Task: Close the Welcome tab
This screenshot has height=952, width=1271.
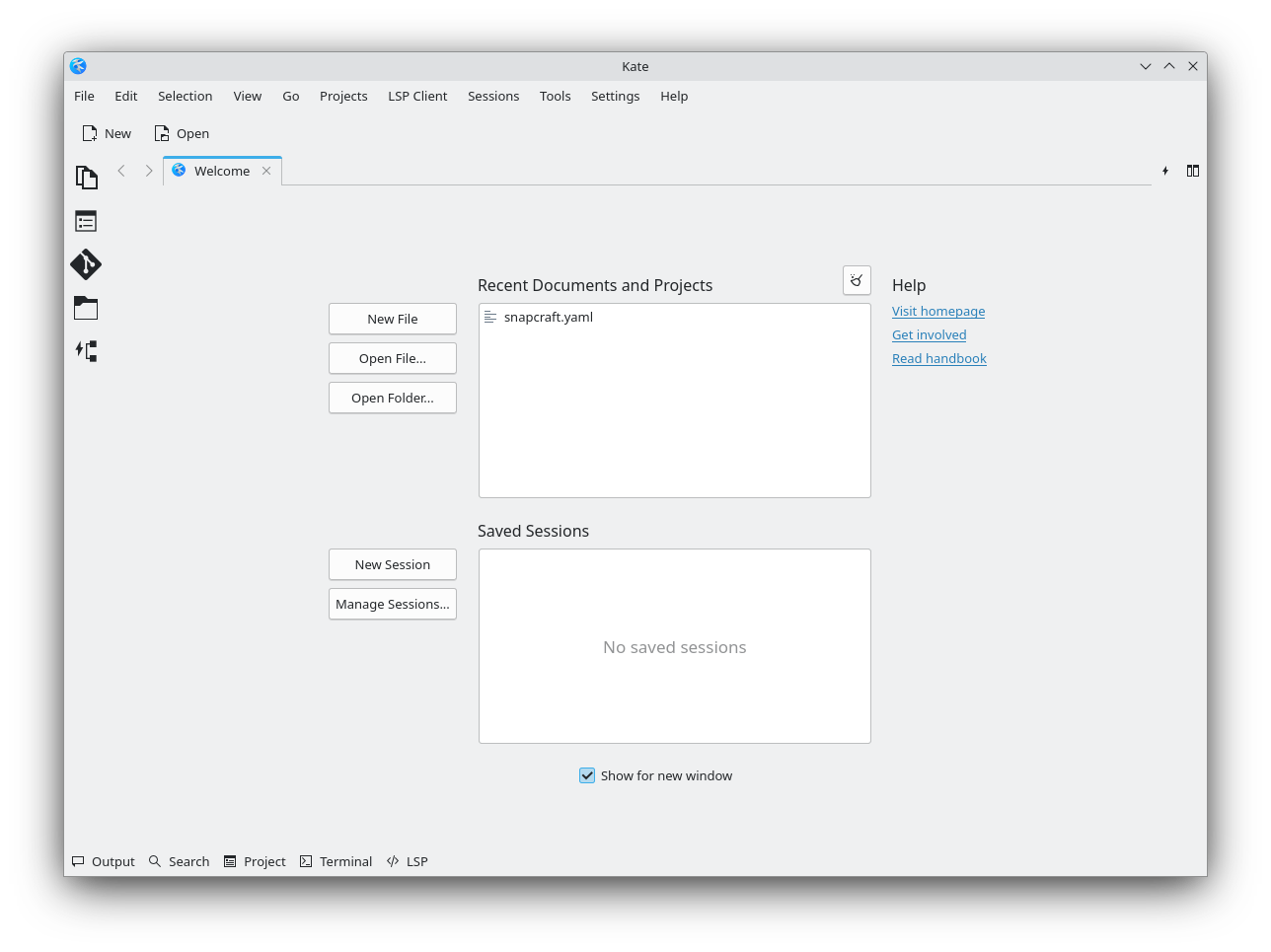Action: coord(266,171)
